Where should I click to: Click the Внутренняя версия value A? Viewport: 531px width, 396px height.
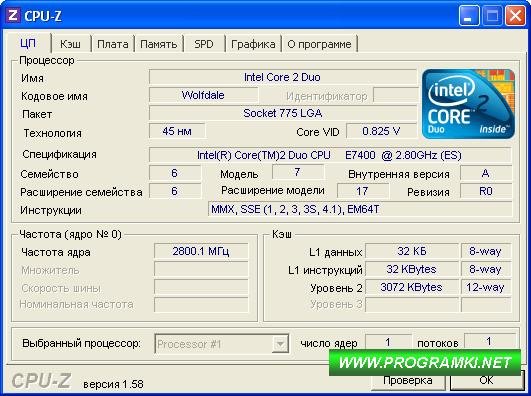[486, 173]
